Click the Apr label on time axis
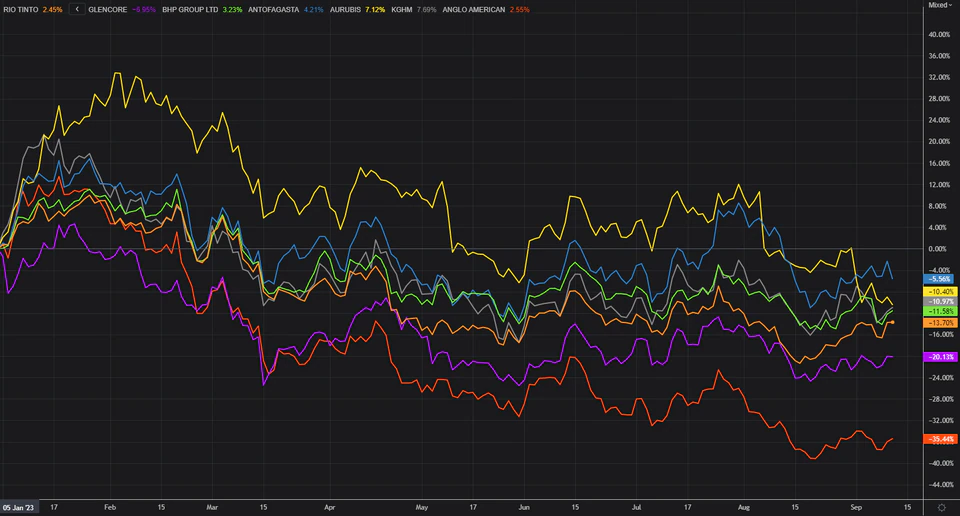The width and height of the screenshot is (960, 516). pos(329,507)
